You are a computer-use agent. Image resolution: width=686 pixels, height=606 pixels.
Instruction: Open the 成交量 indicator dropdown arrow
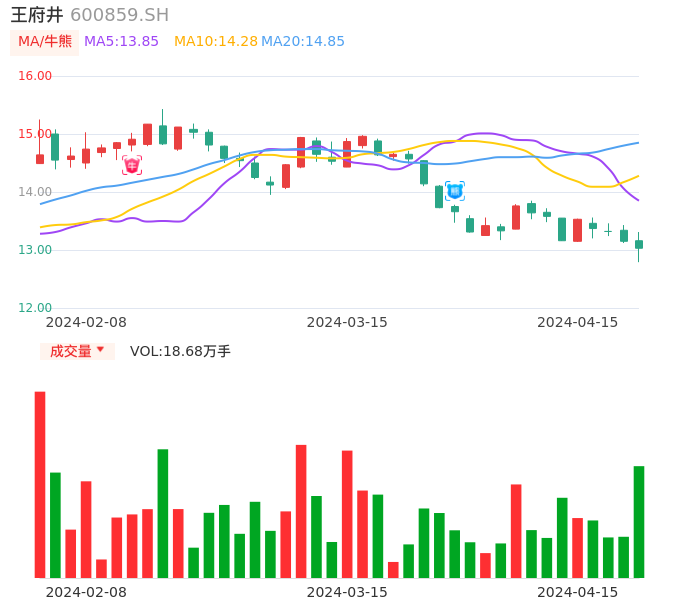pos(100,350)
